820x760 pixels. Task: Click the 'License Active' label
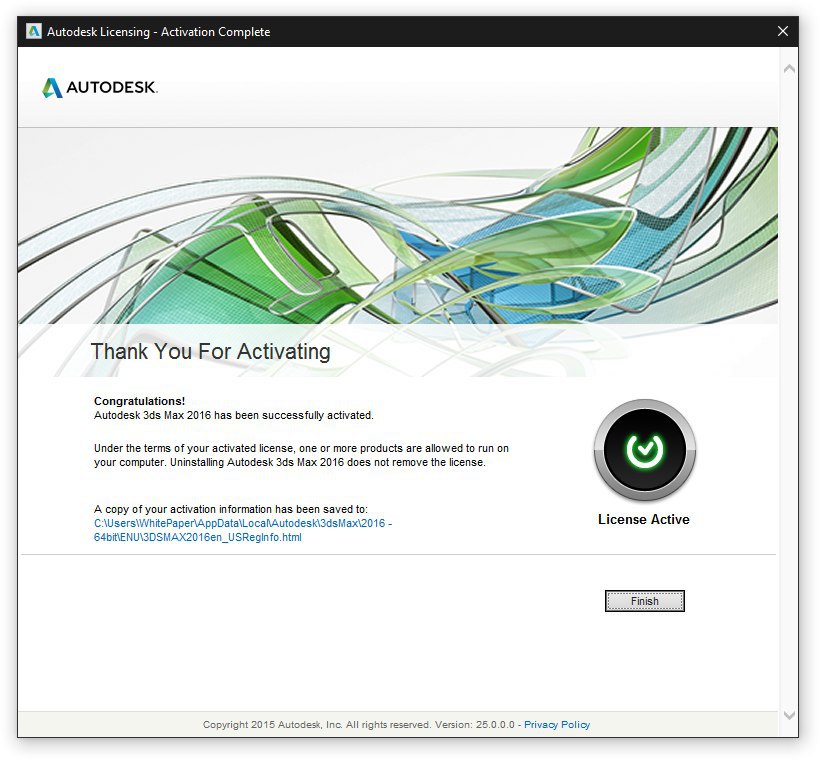(644, 519)
